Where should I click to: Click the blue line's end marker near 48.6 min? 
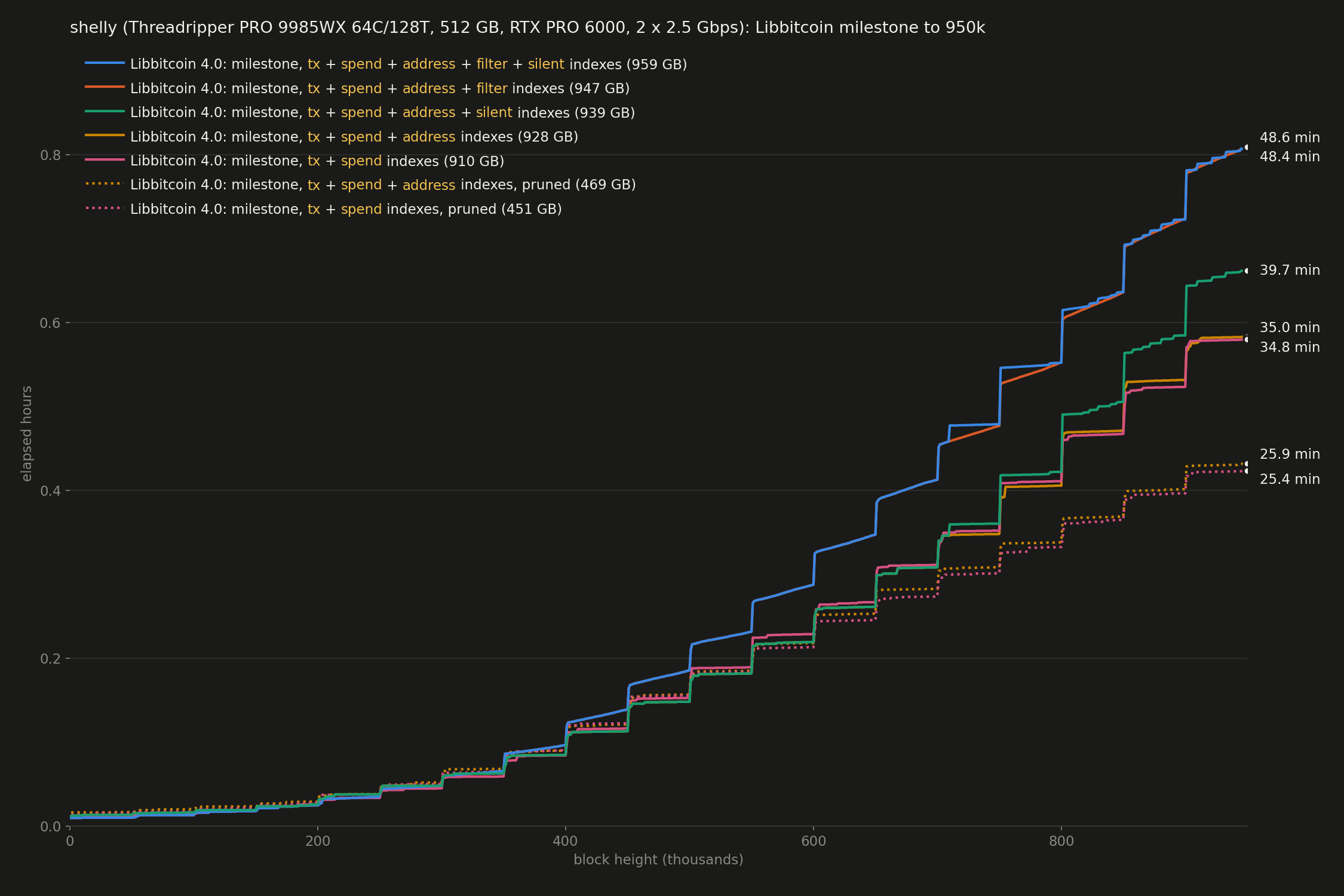[1247, 147]
